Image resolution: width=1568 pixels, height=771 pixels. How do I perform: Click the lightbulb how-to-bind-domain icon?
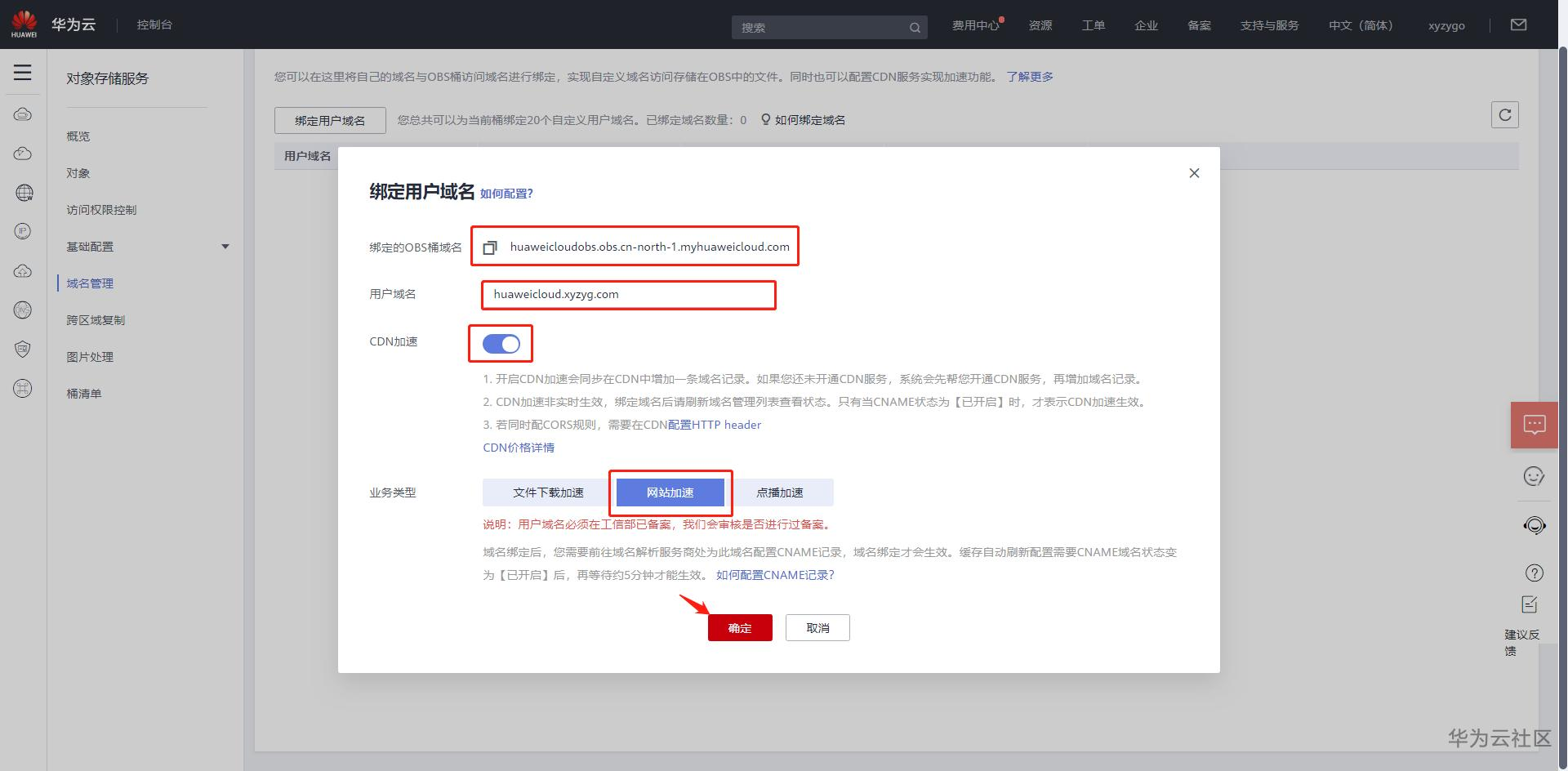765,120
